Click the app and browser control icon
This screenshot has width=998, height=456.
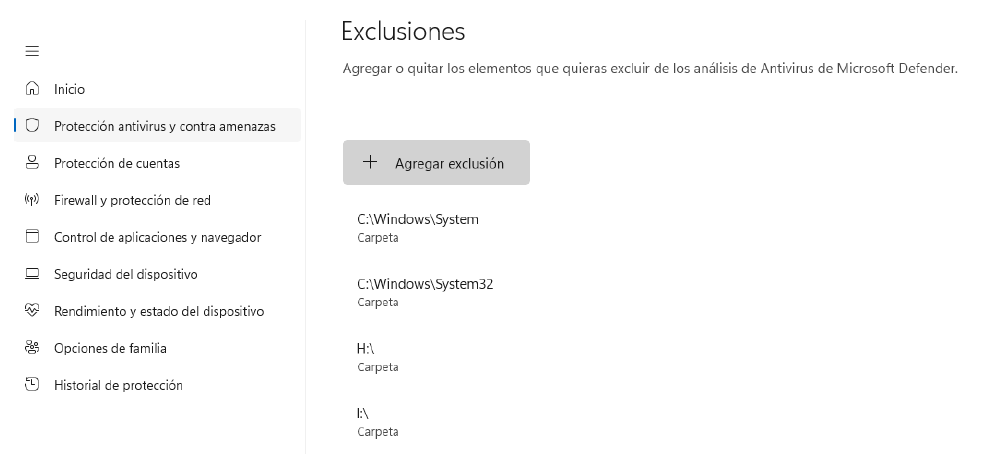32,237
